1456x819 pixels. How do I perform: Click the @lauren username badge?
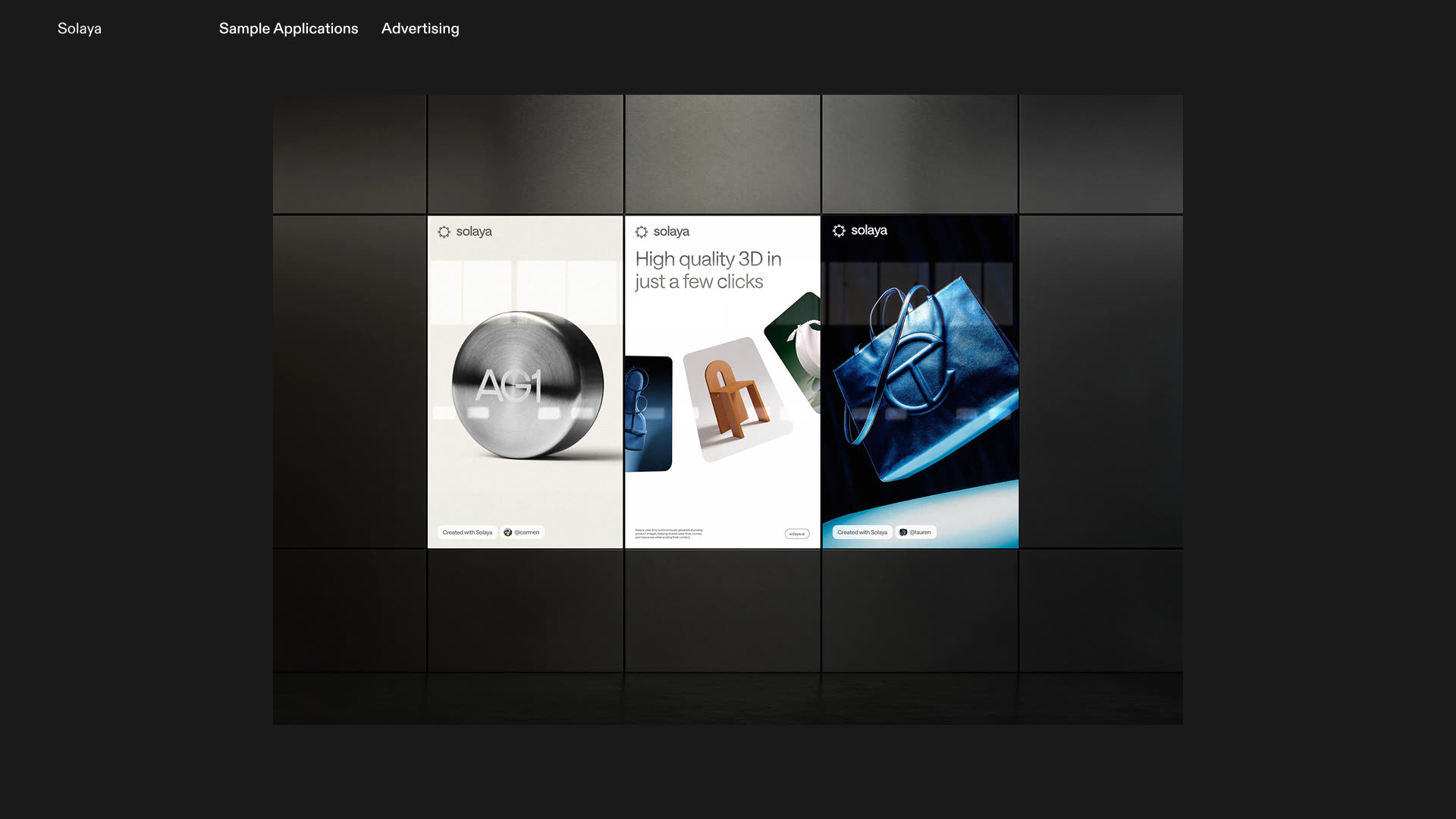[920, 532]
